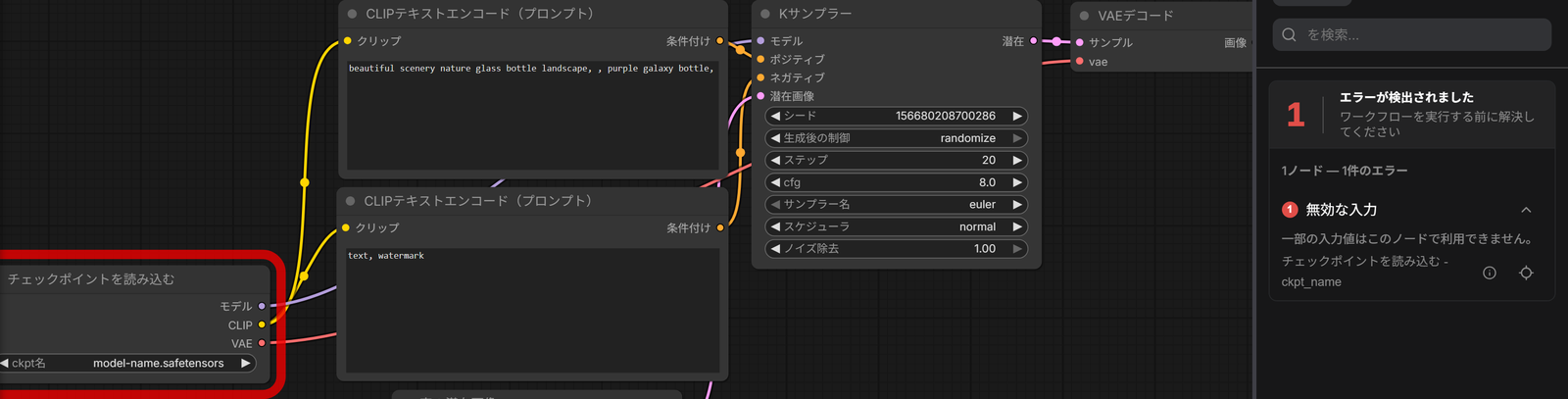1568x399 pixels.
Task: Click the 画像 output label on VAEデコード
Action: point(1235,43)
